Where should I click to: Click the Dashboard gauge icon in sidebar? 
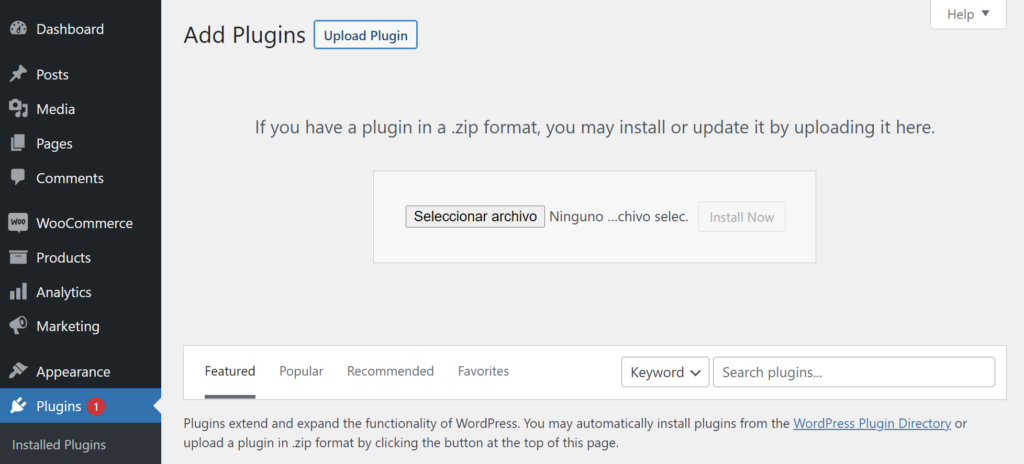(x=18, y=29)
